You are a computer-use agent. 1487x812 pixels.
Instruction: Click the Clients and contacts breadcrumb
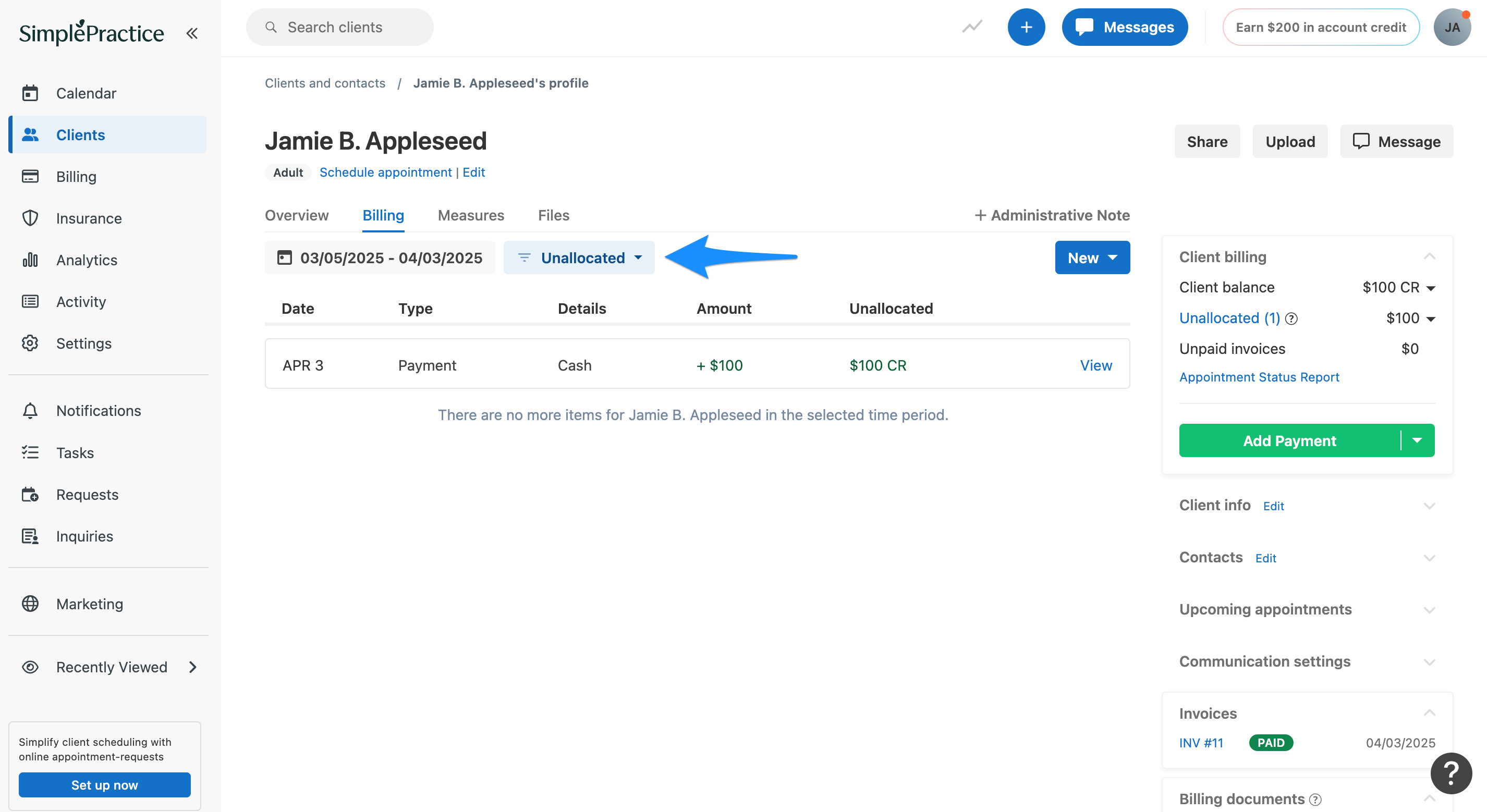pyautogui.click(x=325, y=83)
